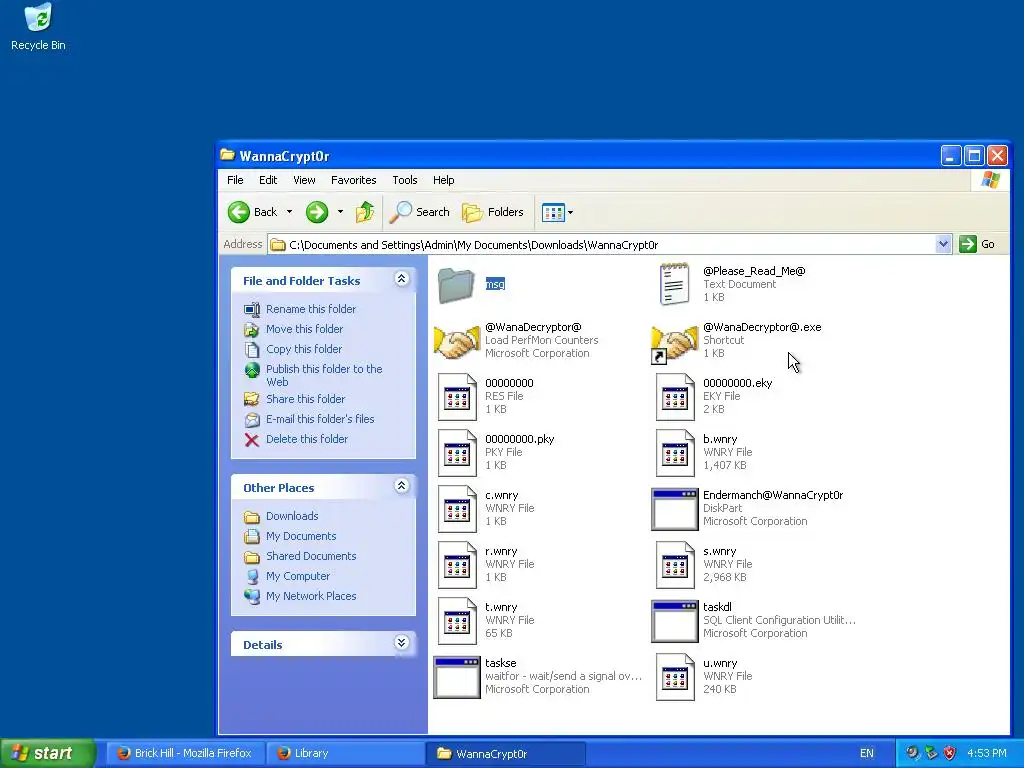The width and height of the screenshot is (1024, 768).
Task: Click the taskbar clock showing 4:53 PM
Action: (x=987, y=754)
